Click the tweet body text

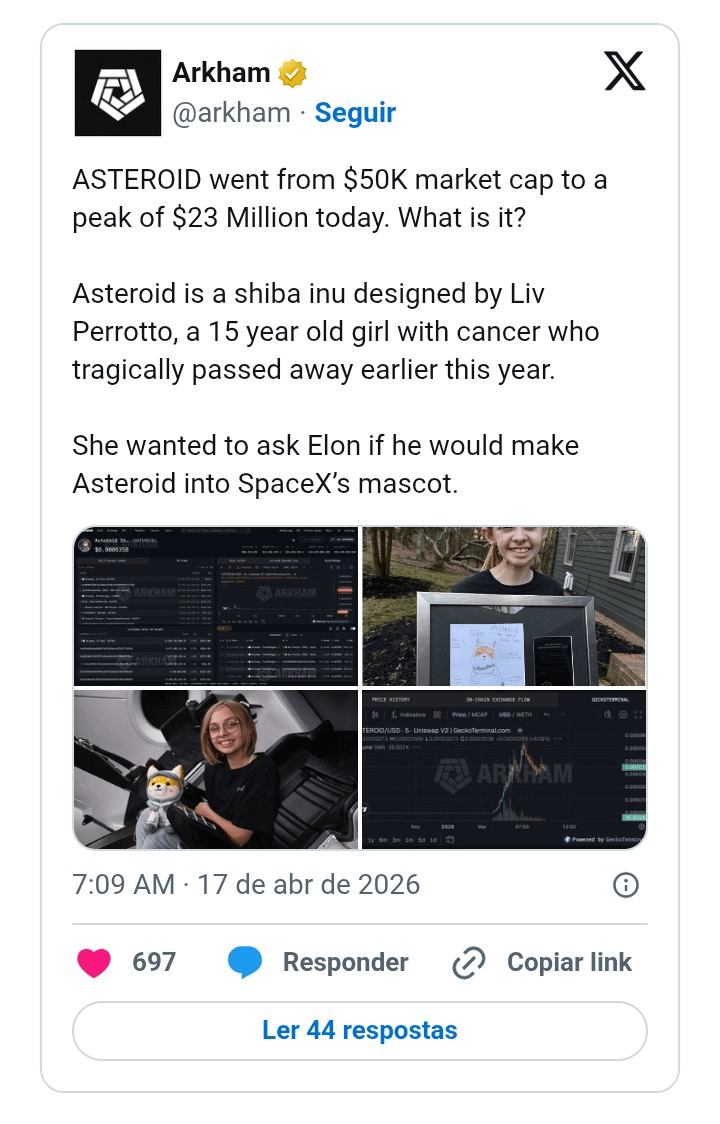340,332
